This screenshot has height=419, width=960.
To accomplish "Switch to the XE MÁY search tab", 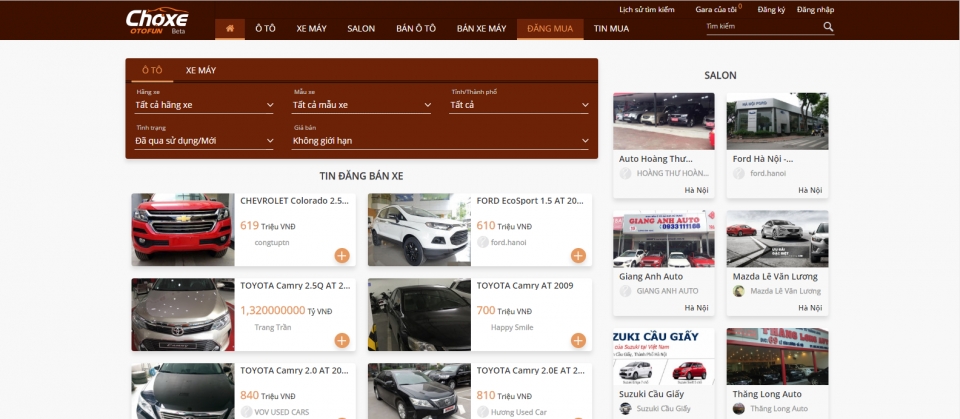I will point(201,70).
